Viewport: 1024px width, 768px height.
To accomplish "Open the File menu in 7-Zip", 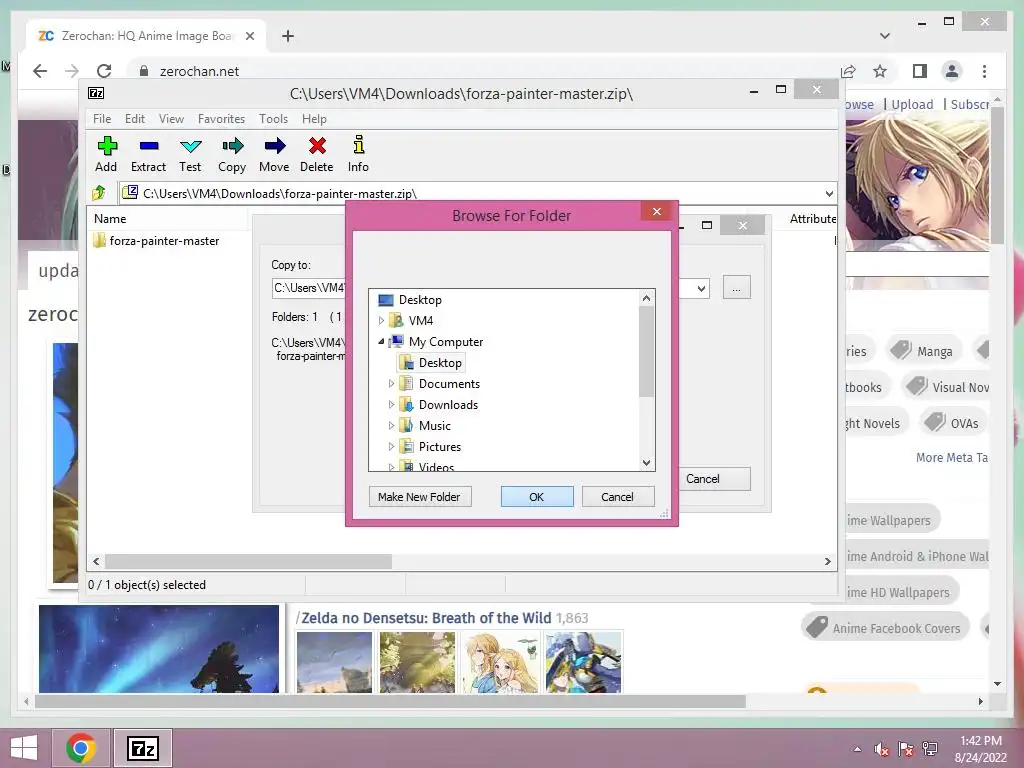I will click(x=102, y=119).
